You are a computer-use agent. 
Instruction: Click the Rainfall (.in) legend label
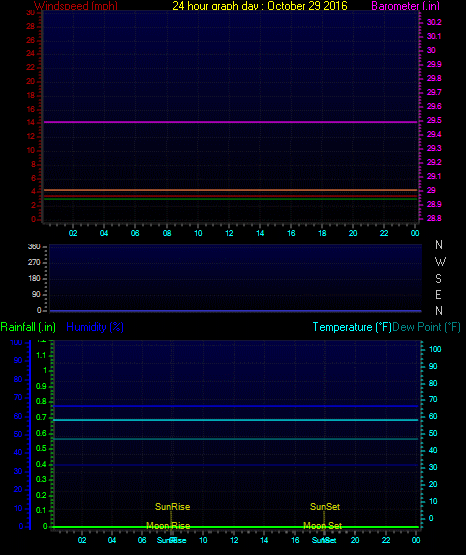pyautogui.click(x=28, y=327)
